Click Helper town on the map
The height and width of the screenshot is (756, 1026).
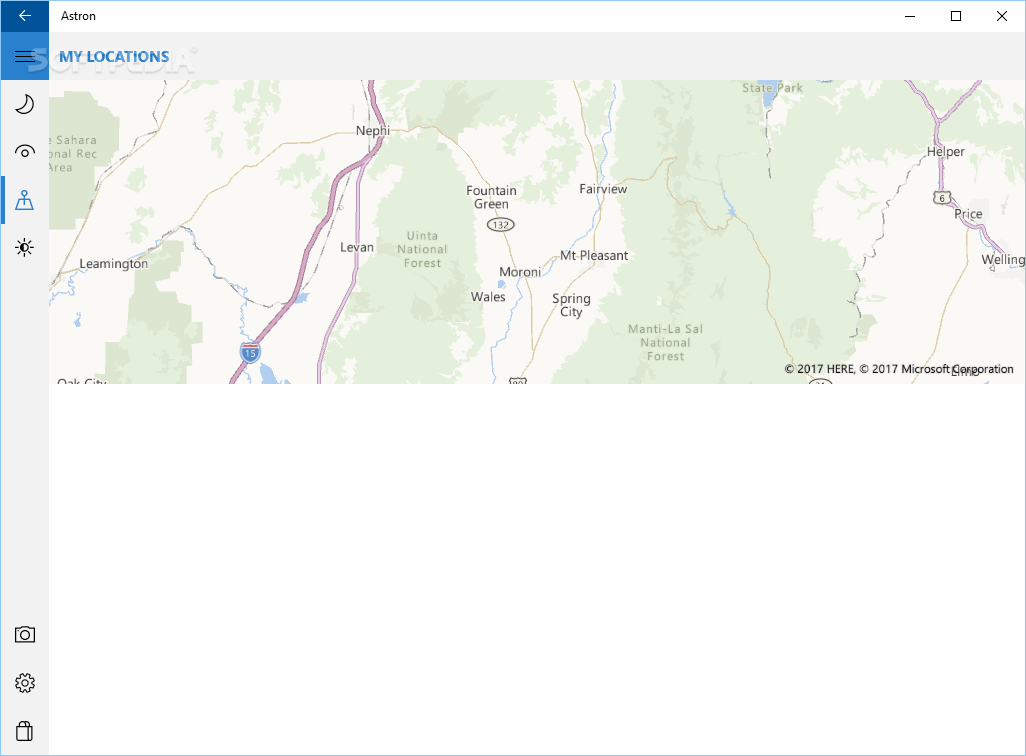click(946, 152)
